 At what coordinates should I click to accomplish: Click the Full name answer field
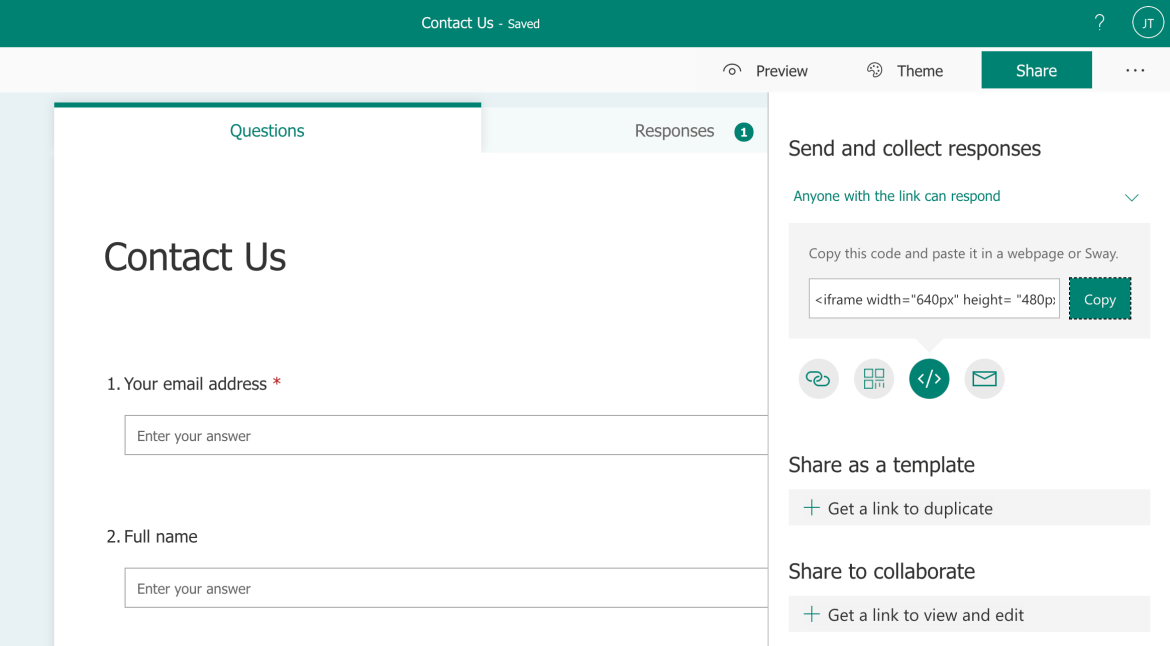point(445,589)
